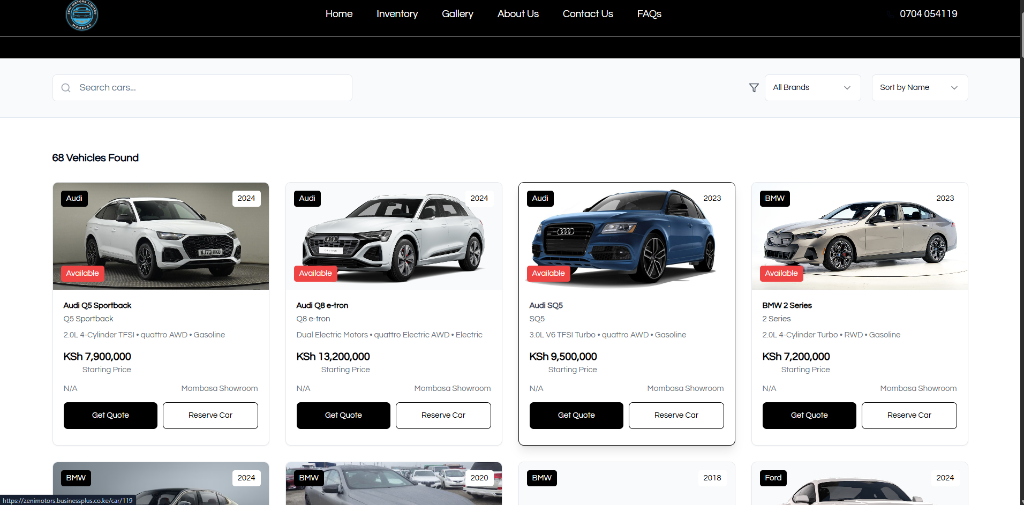Click the Available tag on Audi SQ5
This screenshot has width=1024, height=505.
(x=549, y=274)
